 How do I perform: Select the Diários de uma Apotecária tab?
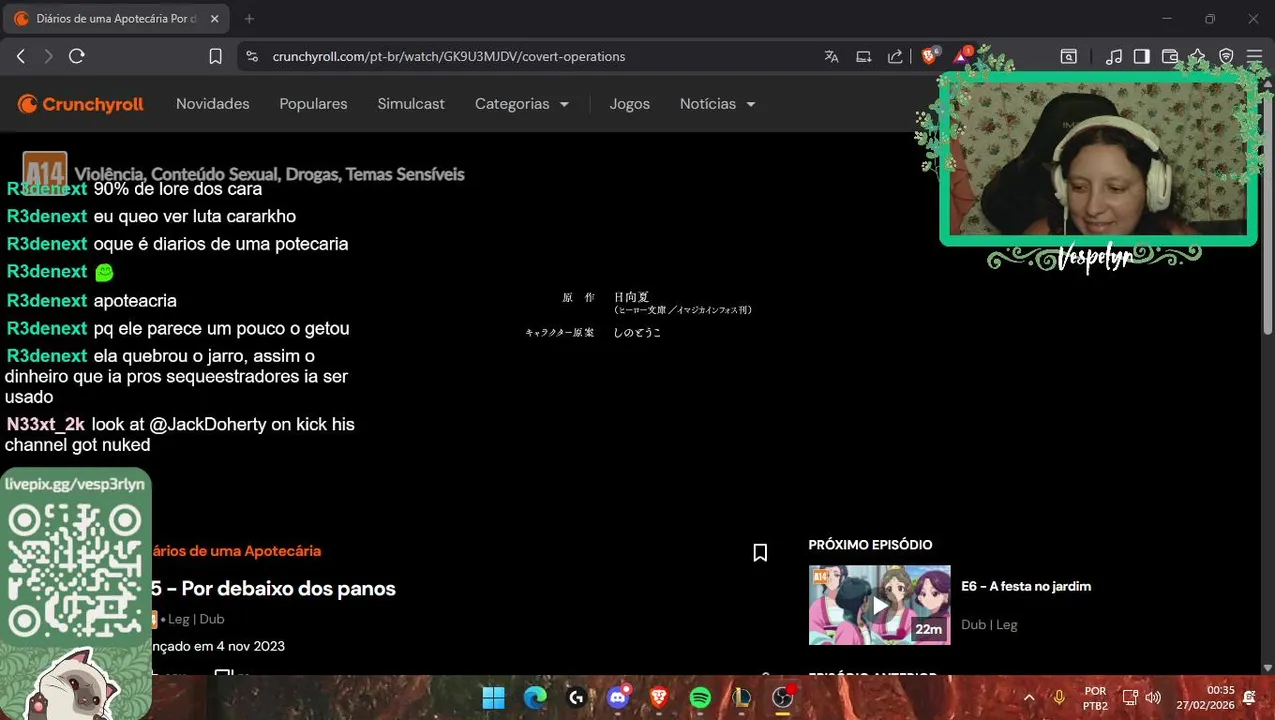click(117, 18)
